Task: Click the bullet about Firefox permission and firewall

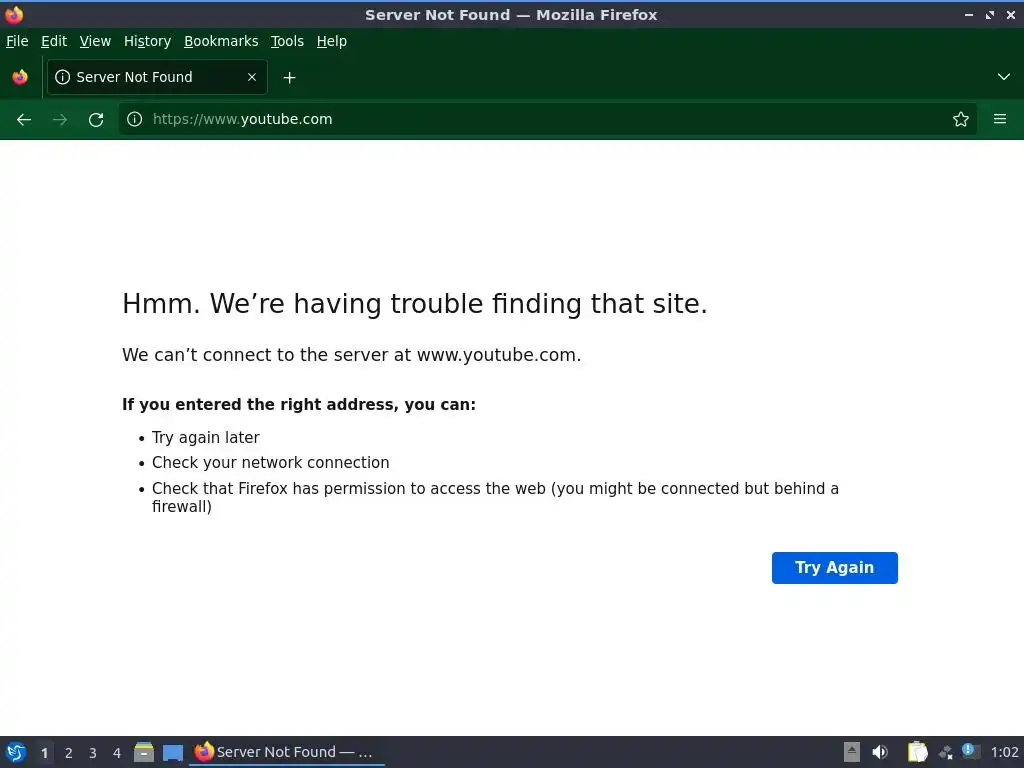Action: tap(495, 498)
